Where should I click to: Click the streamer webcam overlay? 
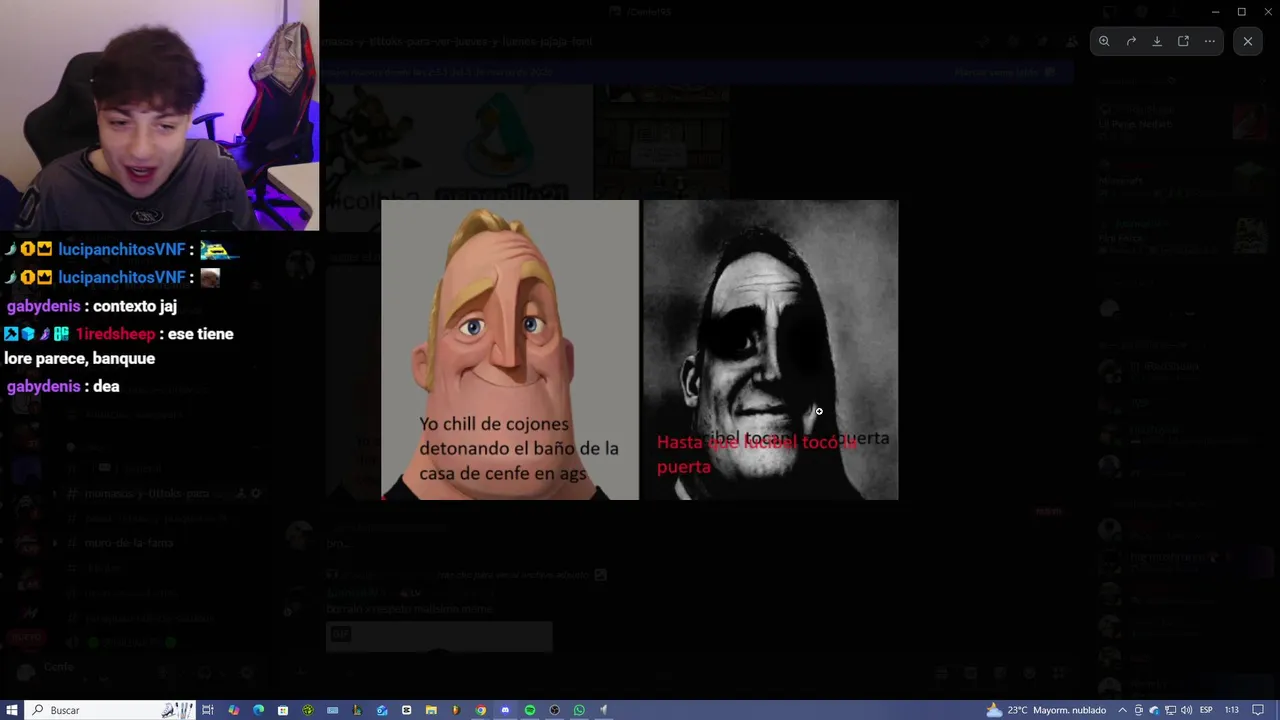pos(160,115)
